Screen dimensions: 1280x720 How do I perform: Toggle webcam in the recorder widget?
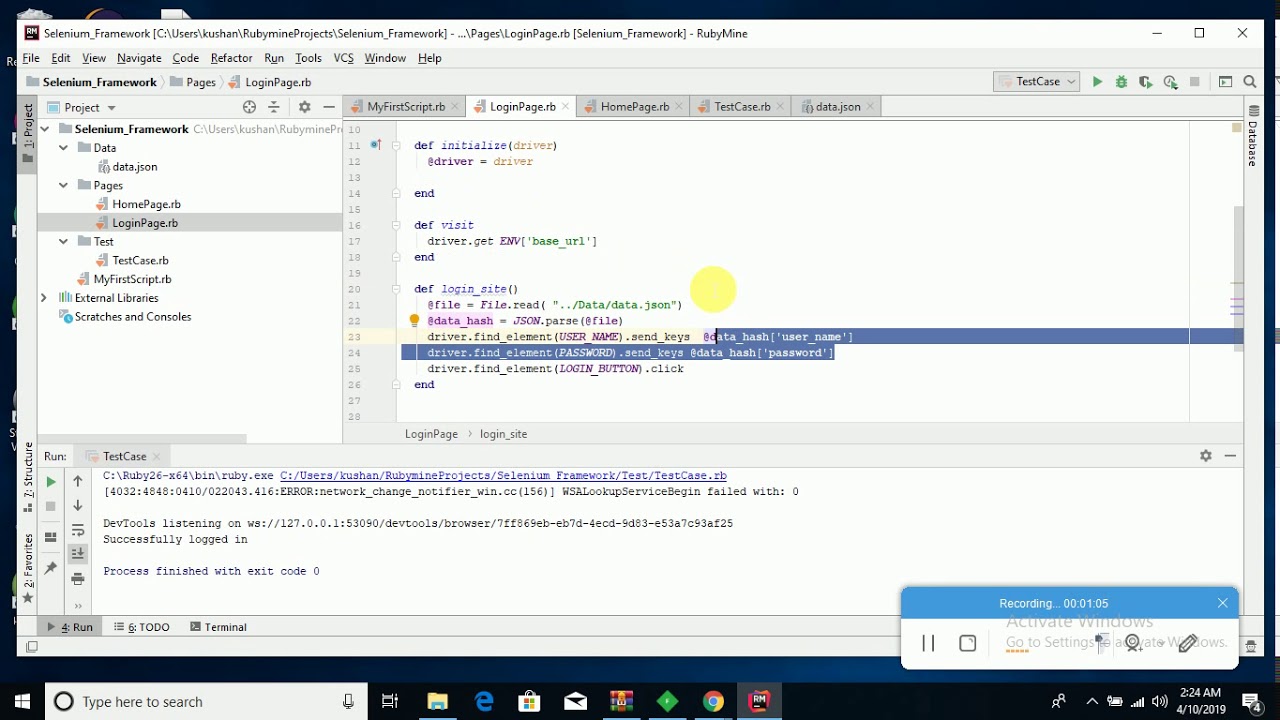[x=1133, y=643]
